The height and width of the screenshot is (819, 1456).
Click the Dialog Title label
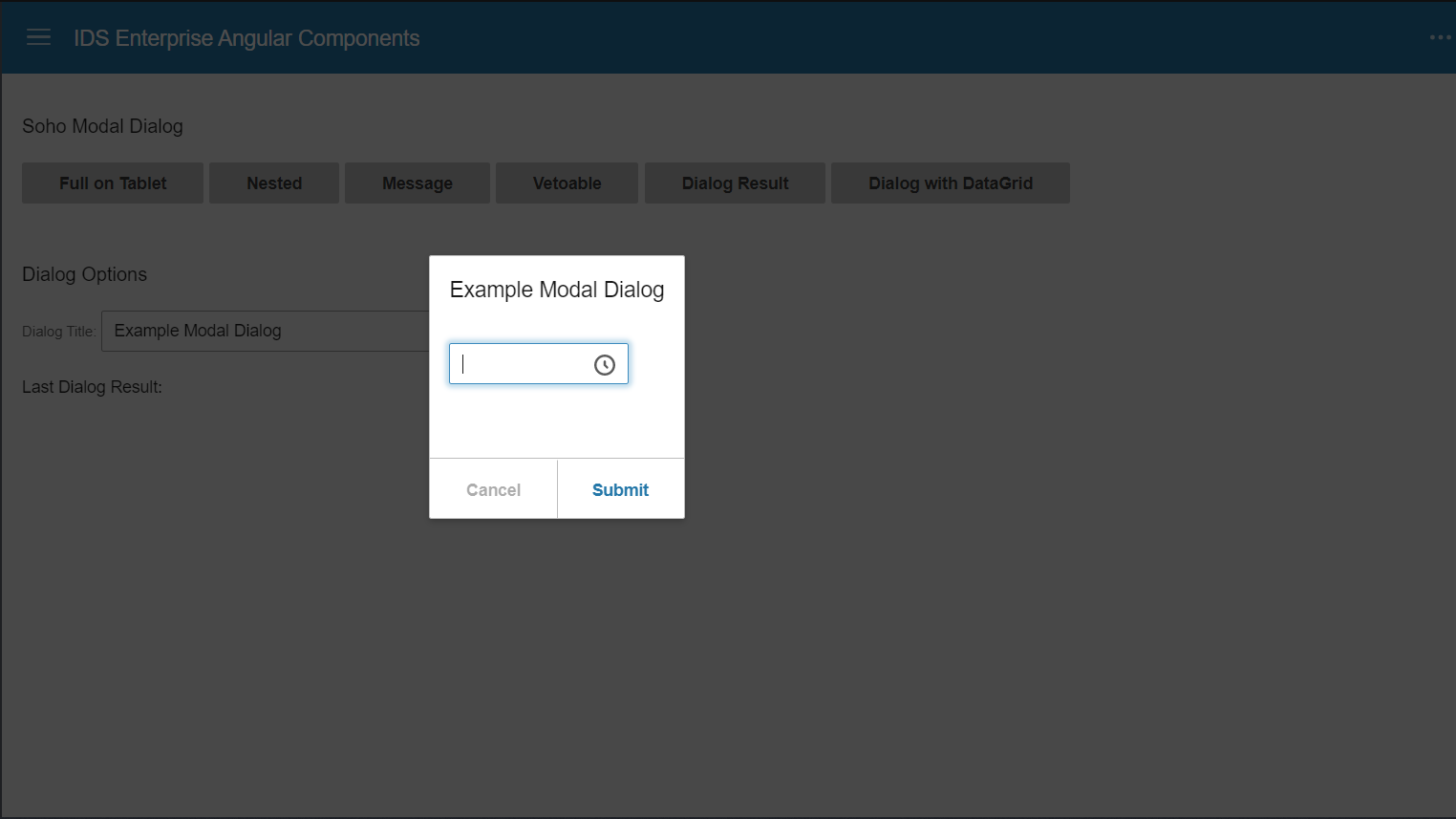(x=58, y=332)
